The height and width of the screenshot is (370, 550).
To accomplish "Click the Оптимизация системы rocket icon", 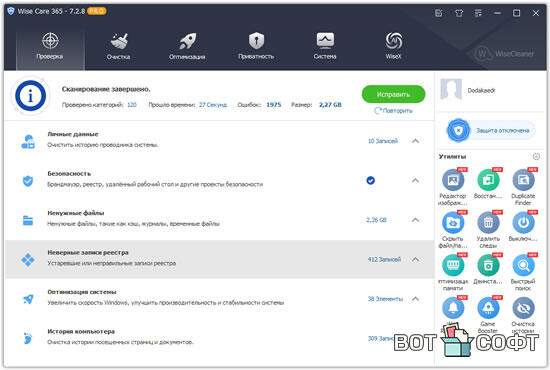I will (x=28, y=299).
